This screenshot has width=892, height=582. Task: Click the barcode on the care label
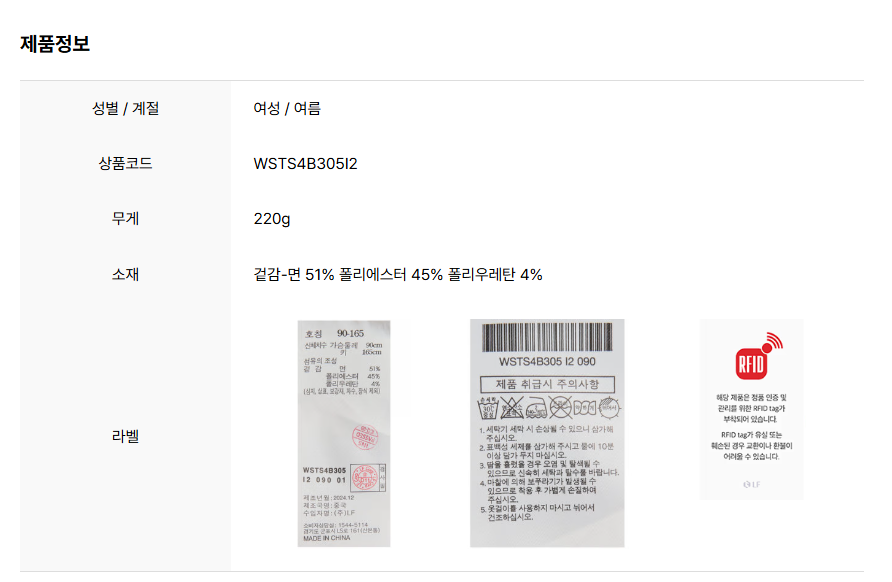[x=547, y=337]
